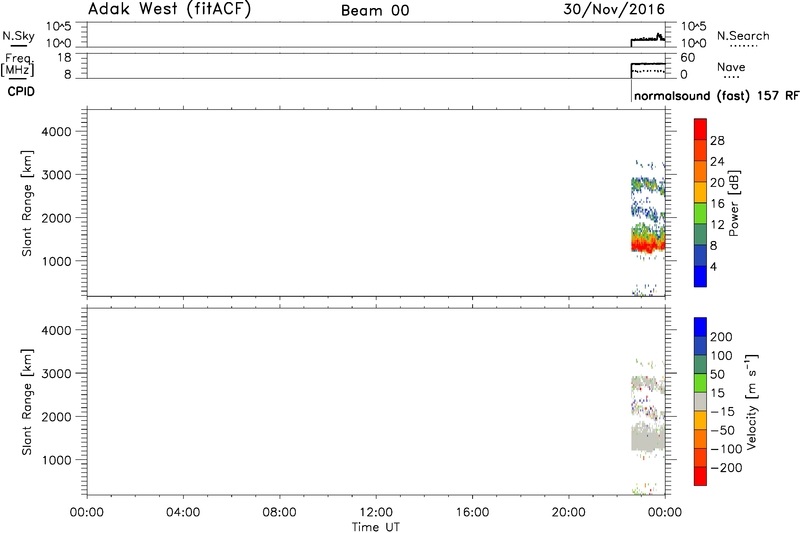Click the "08:00" time axis label

coord(280,512)
